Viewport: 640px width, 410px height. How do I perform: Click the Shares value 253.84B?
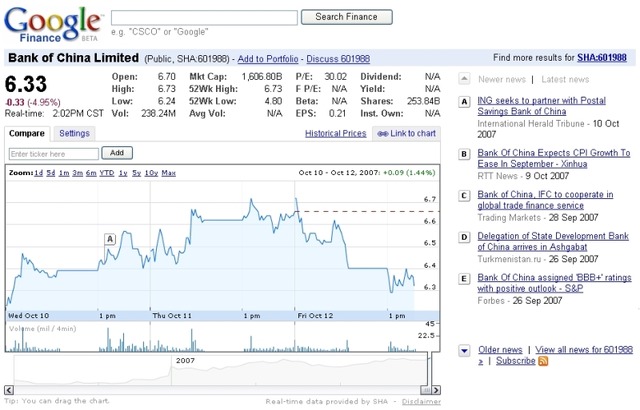click(423, 101)
